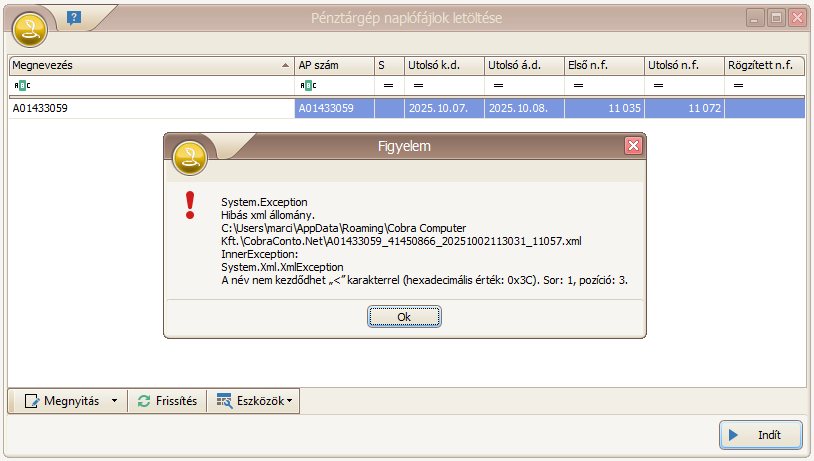
Task: Open equals filter operator under Utolsó k.d.
Action: [x=415, y=86]
